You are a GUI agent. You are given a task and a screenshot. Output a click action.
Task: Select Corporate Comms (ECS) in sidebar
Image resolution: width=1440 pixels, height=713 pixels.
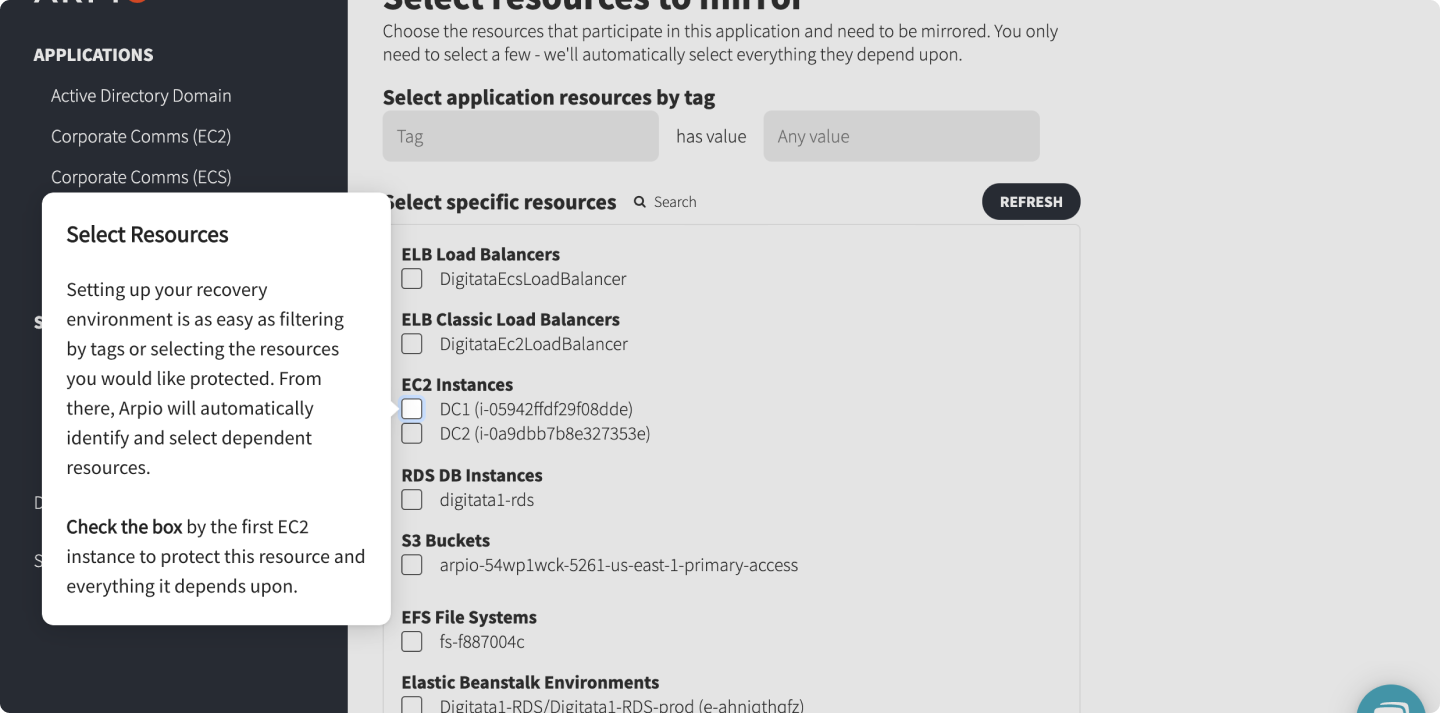[141, 177]
